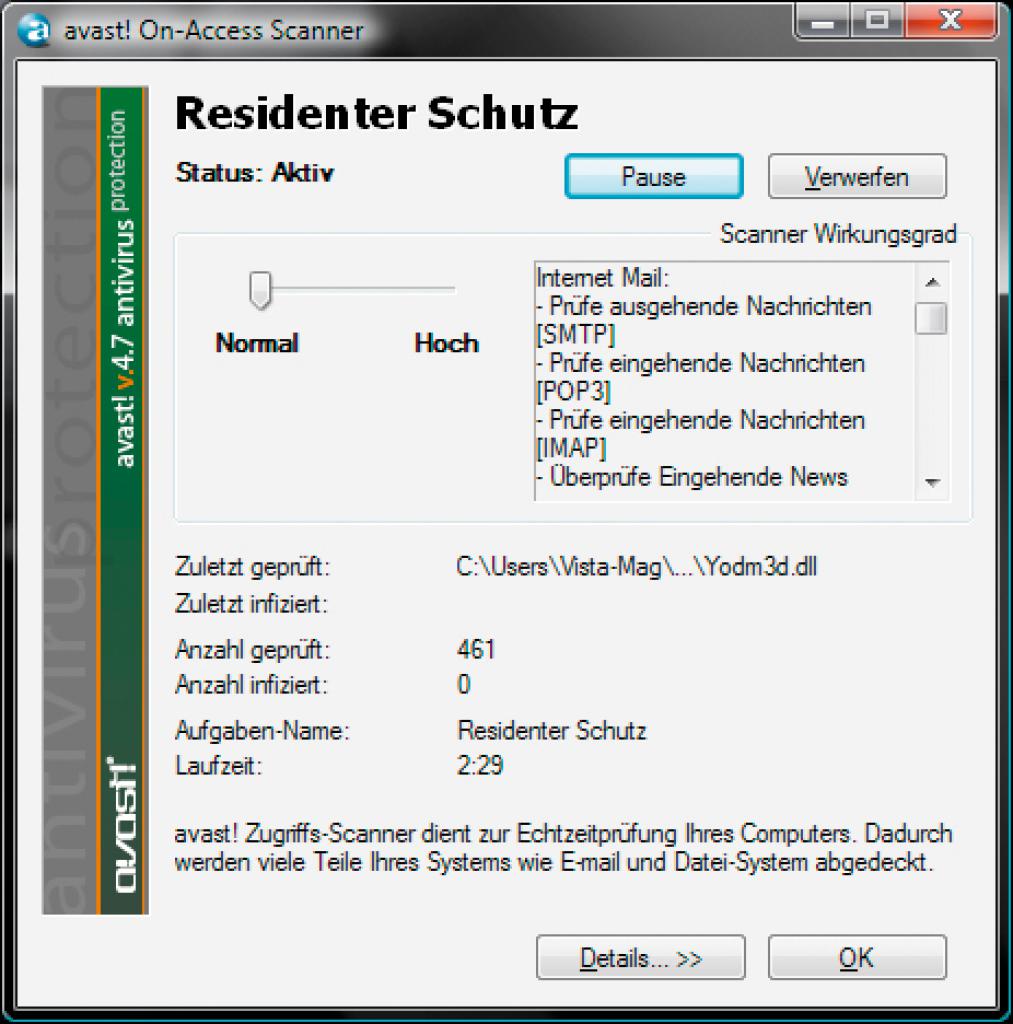Click the avast! antivirus side banner
The width and height of the screenshot is (1013, 1024).
pyautogui.click(x=95, y=500)
